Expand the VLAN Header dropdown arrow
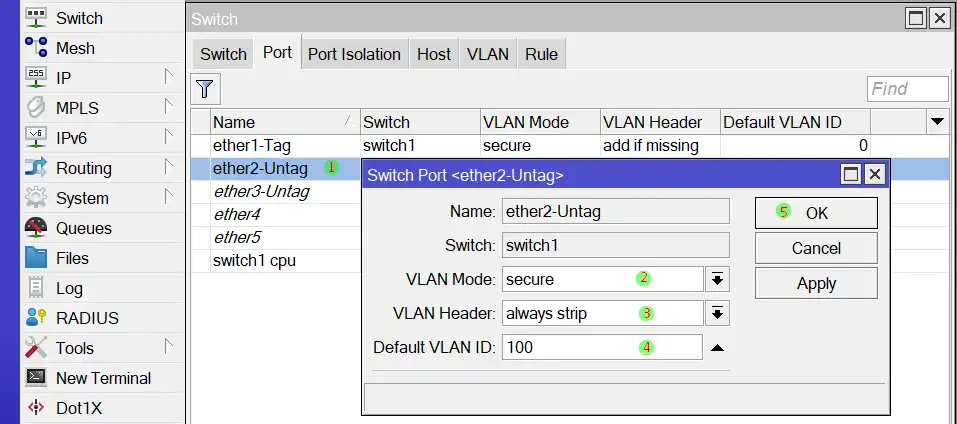Viewport: 957px width, 424px height. 717,313
